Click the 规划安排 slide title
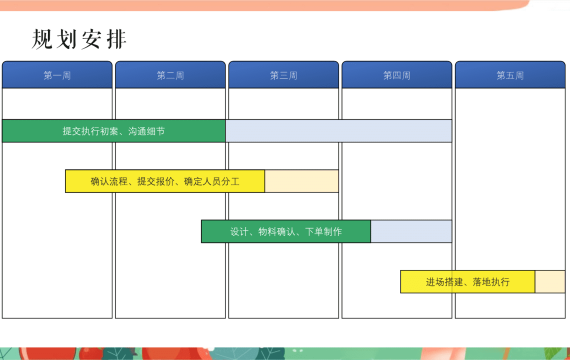570x360 pixels. (x=79, y=39)
